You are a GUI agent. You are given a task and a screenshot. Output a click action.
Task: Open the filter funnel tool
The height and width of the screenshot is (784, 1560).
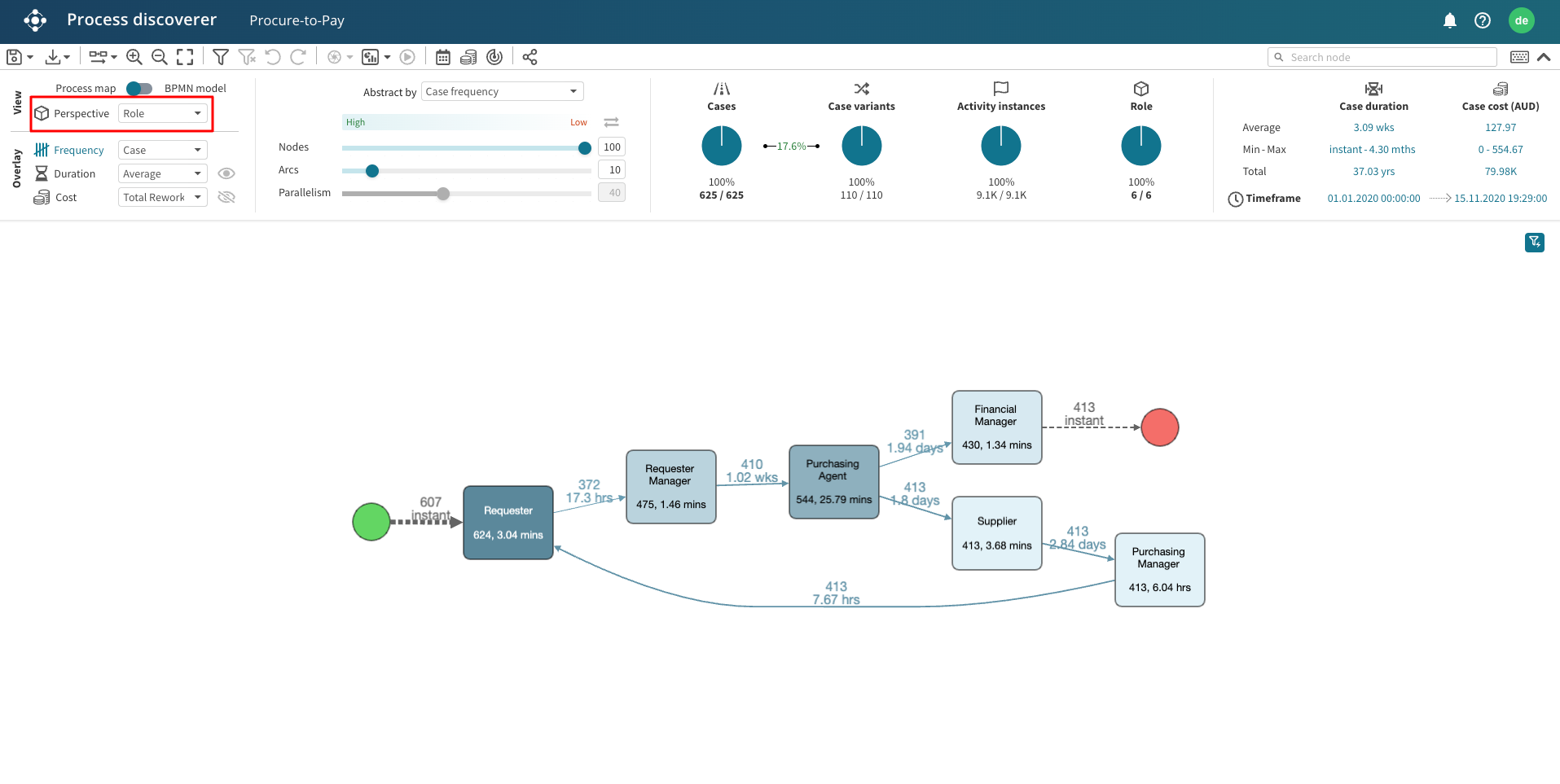tap(220, 57)
